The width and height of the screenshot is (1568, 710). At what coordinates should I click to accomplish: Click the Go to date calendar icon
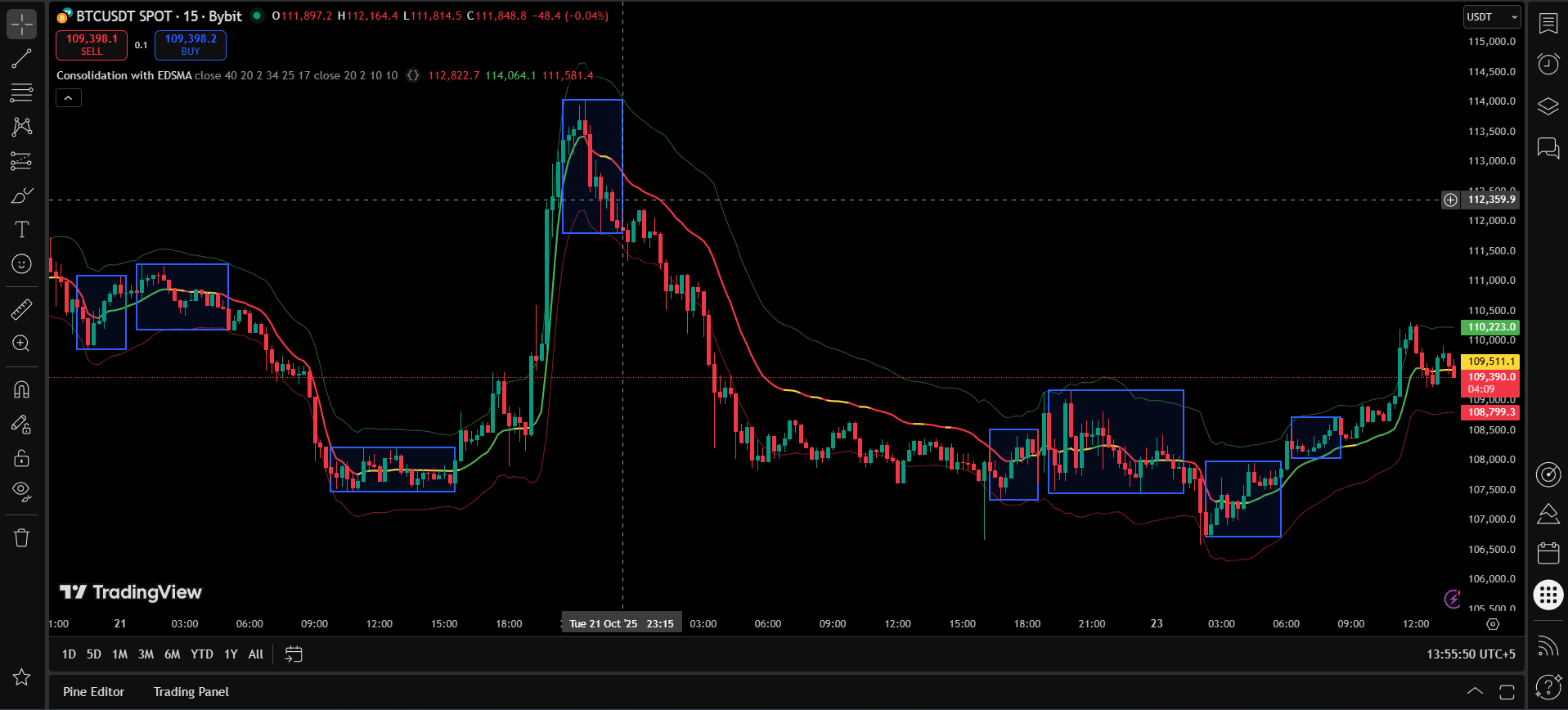[293, 654]
